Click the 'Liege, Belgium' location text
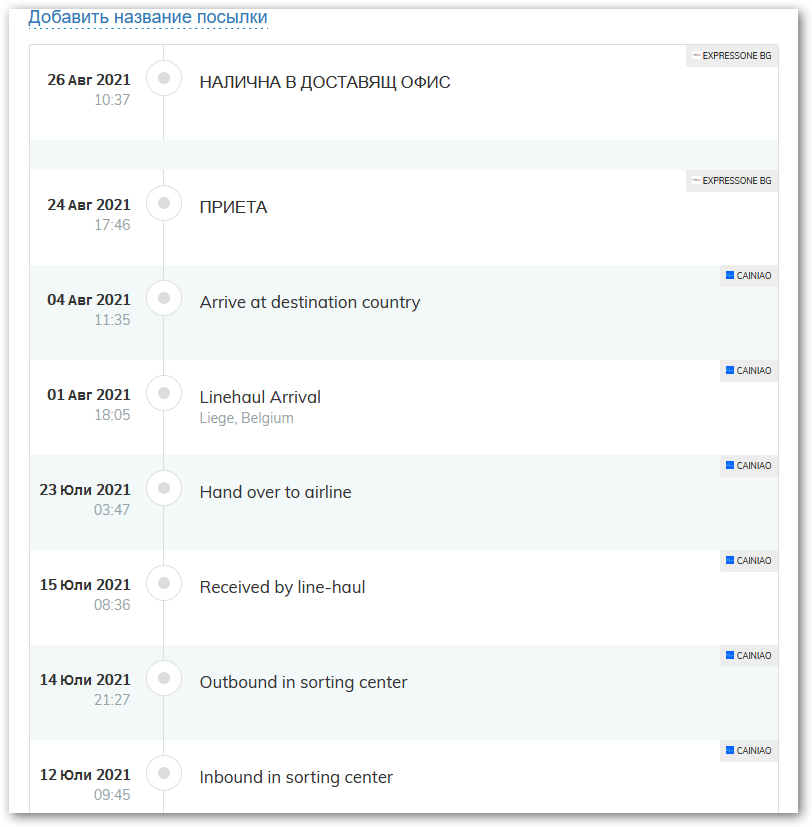 coord(247,418)
